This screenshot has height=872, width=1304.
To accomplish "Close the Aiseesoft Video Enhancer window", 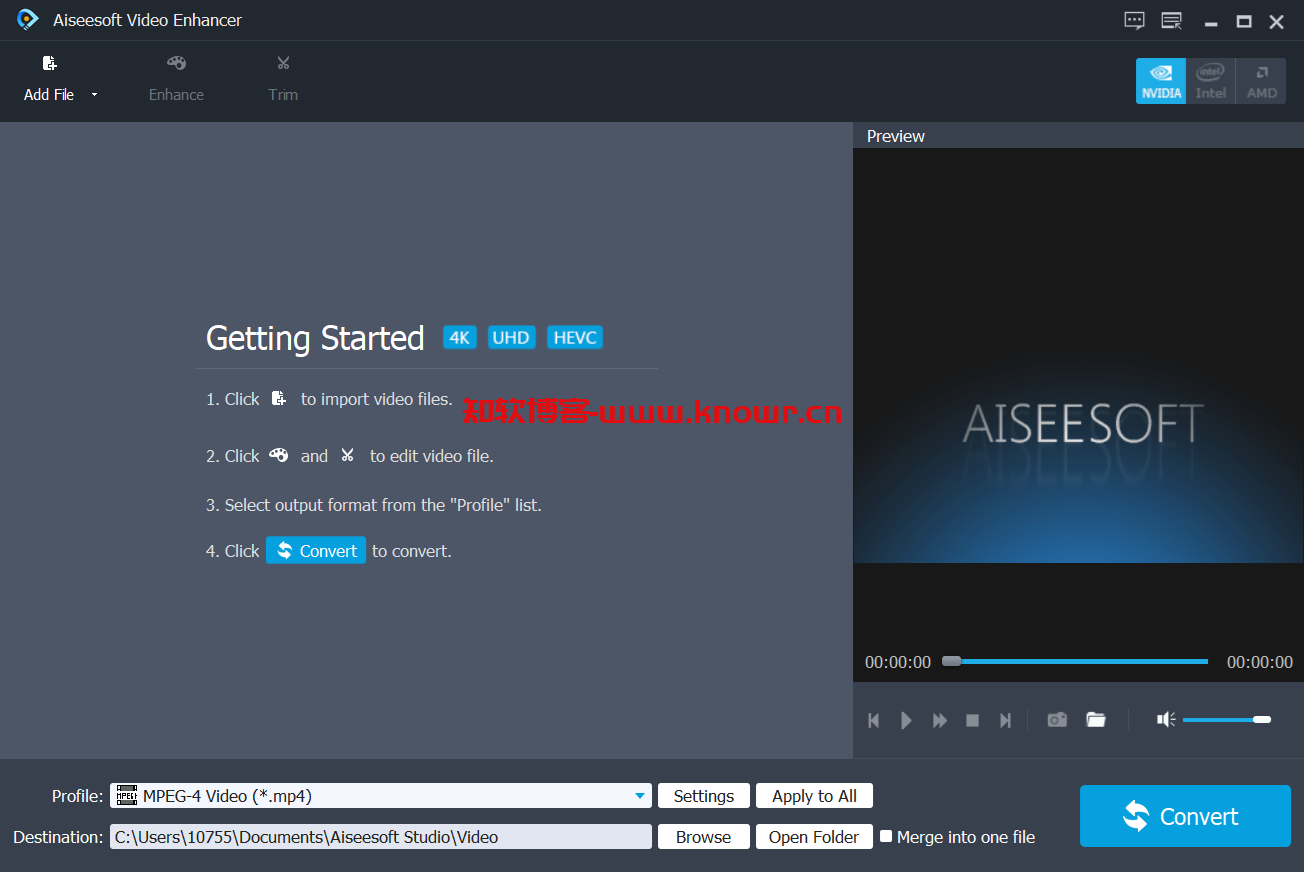I will point(1277,21).
